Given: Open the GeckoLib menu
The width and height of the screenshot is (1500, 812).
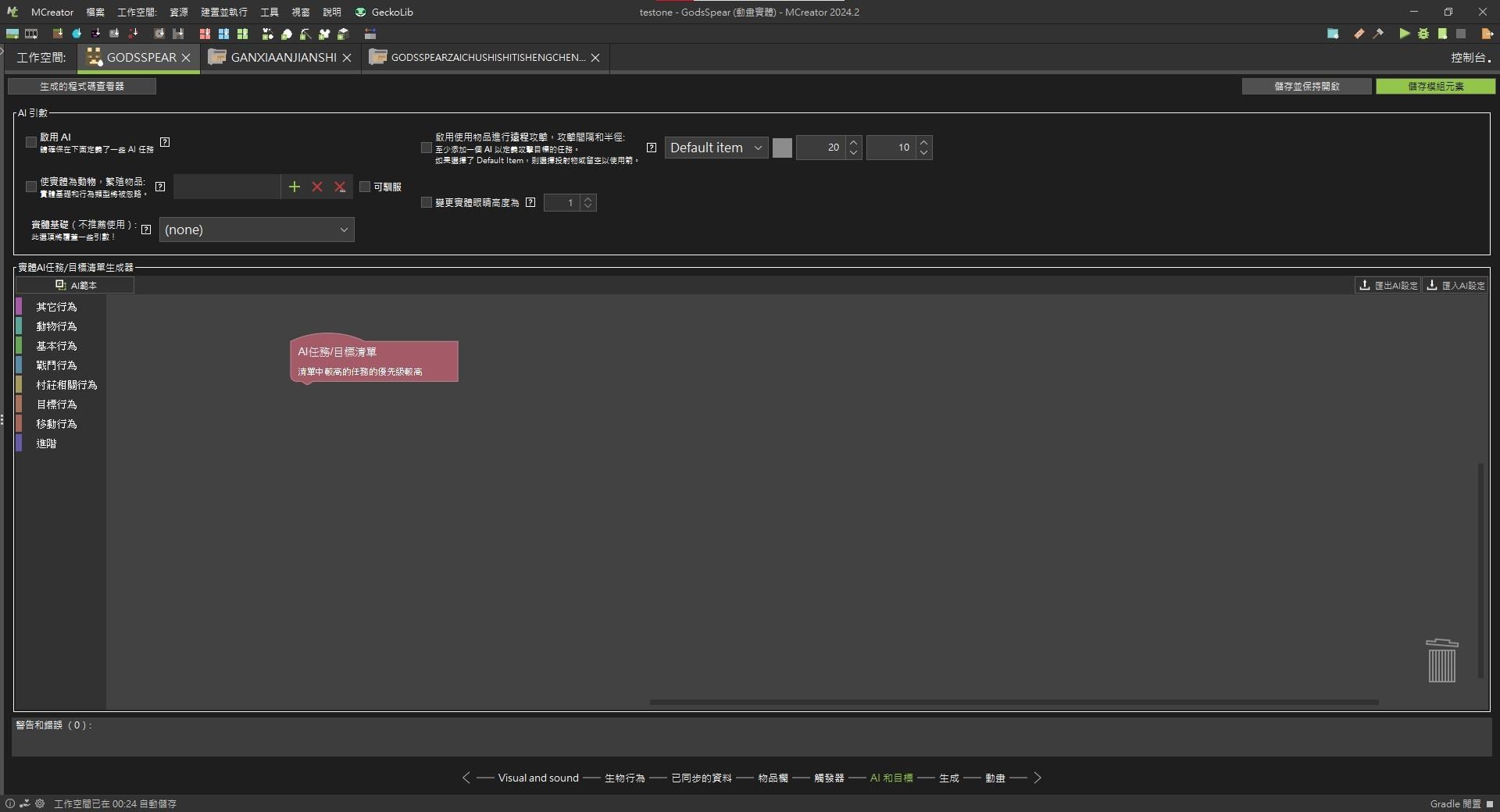Looking at the screenshot, I should (384, 12).
